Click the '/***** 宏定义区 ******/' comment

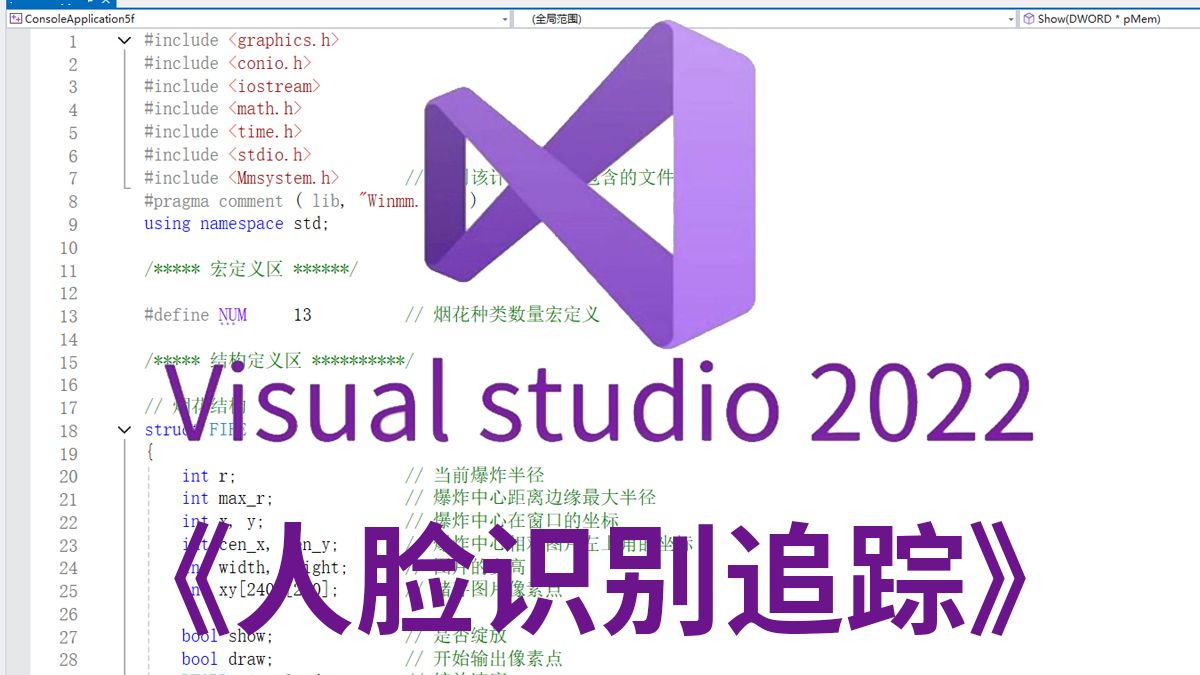pos(251,270)
